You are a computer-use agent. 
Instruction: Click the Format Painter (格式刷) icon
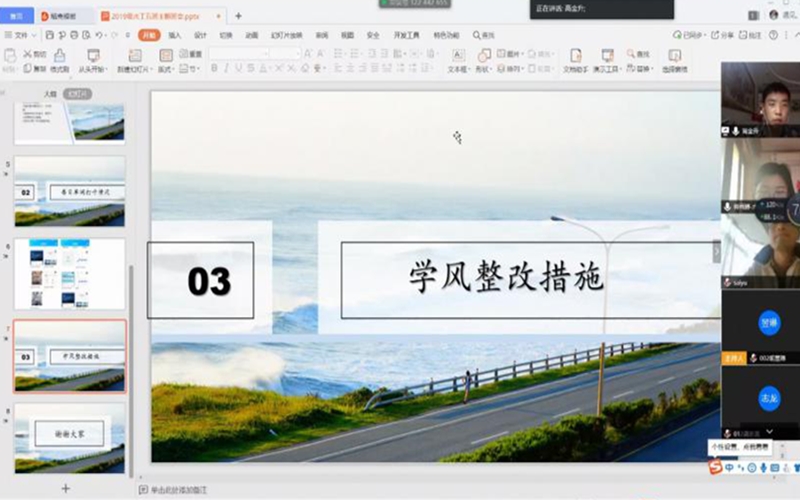[x=60, y=58]
